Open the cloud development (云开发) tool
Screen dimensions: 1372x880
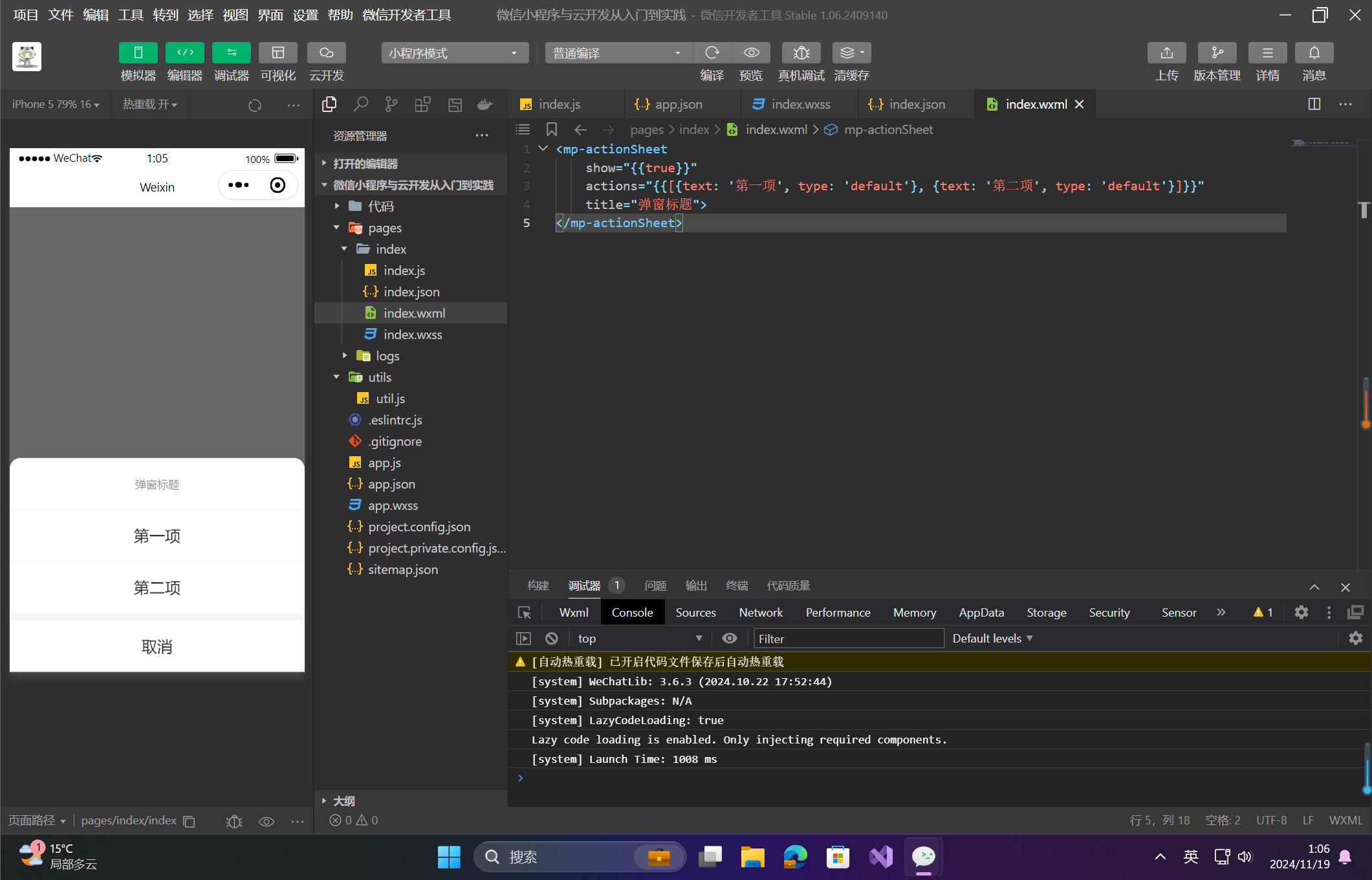point(326,53)
